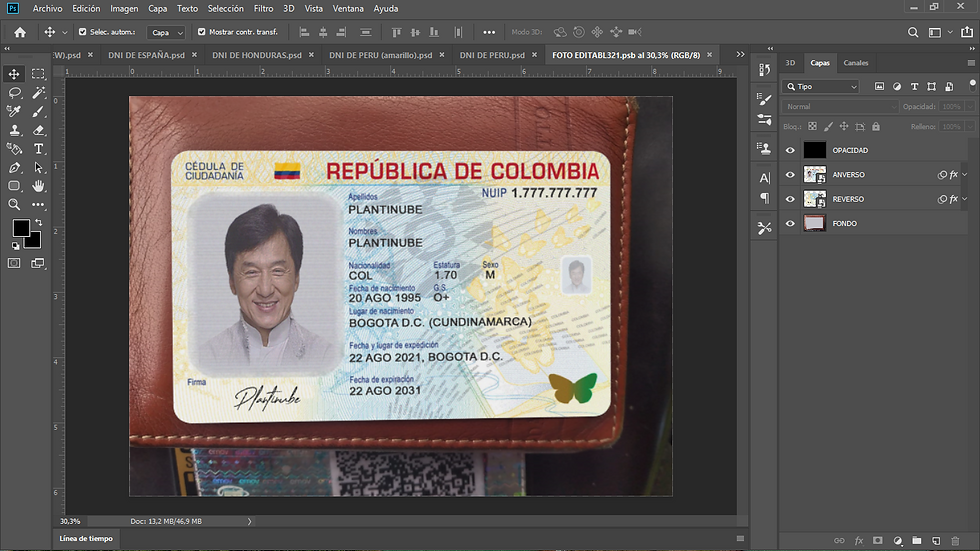Hide the OPACIDAD layer

tap(790, 150)
